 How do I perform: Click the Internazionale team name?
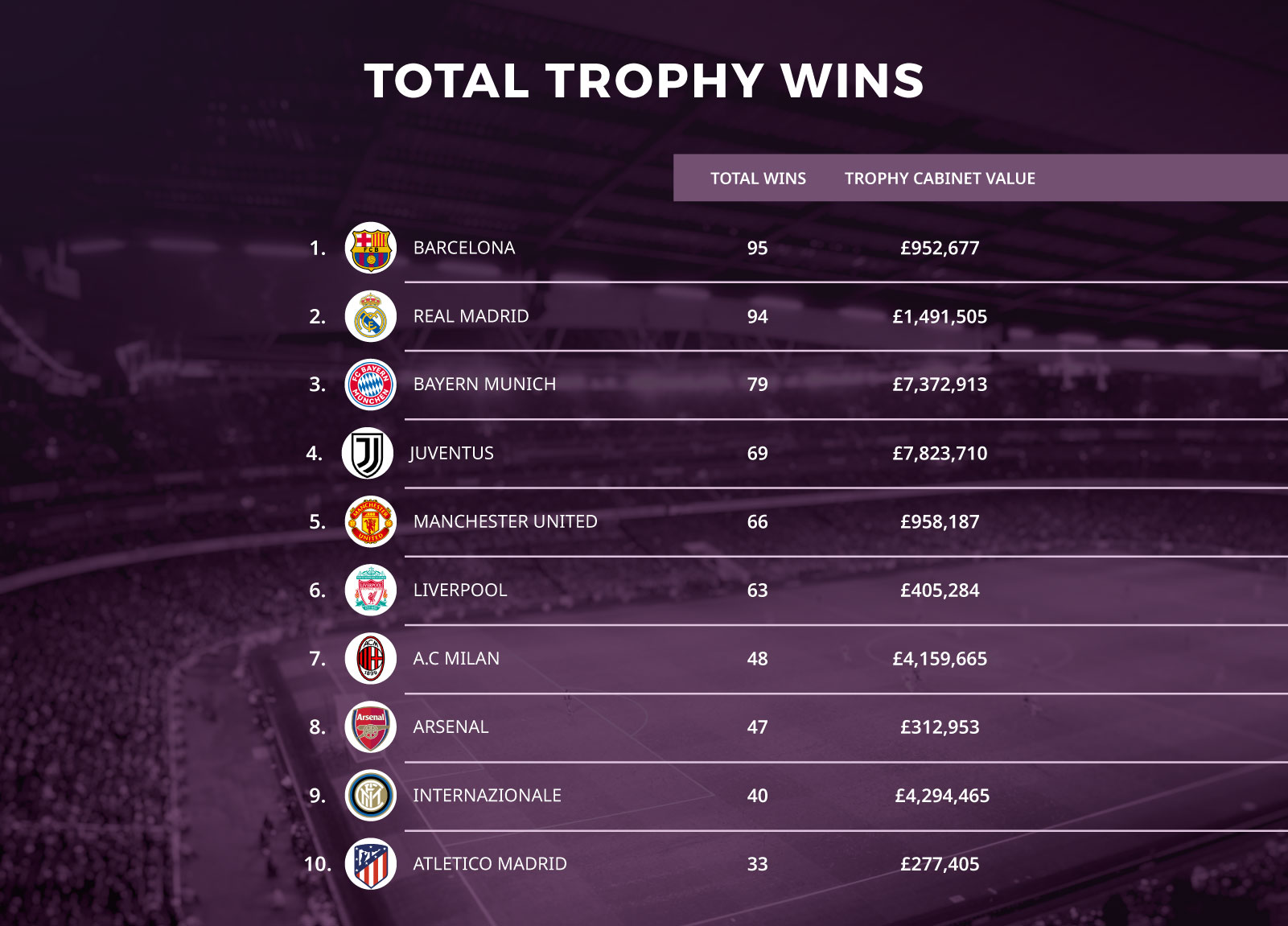pos(487,796)
